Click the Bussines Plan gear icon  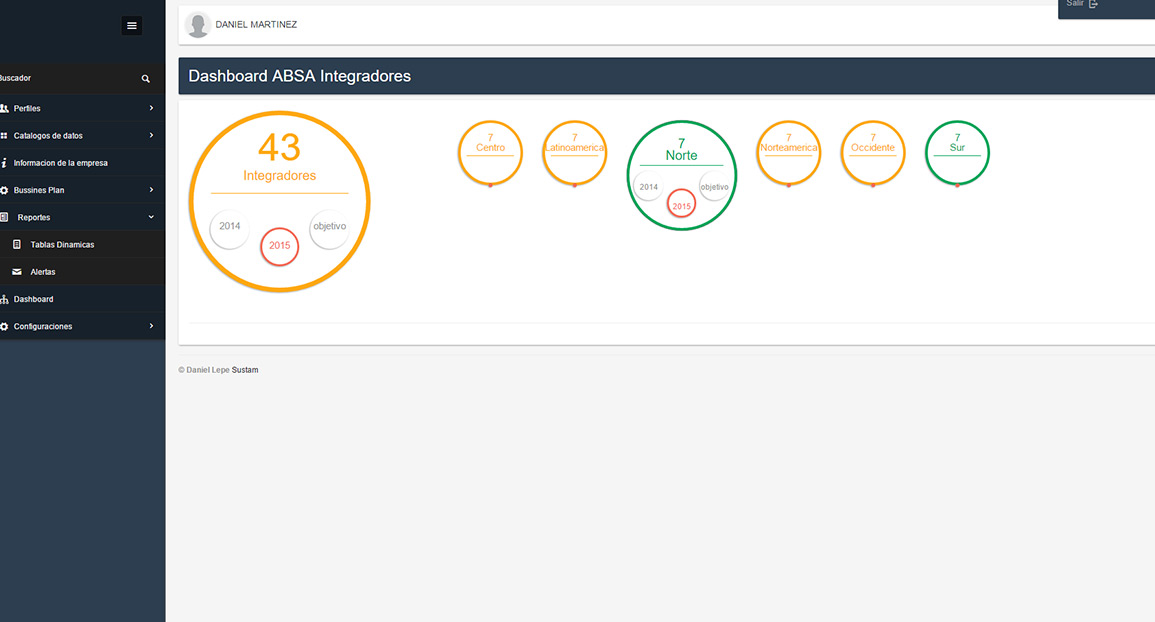4,190
